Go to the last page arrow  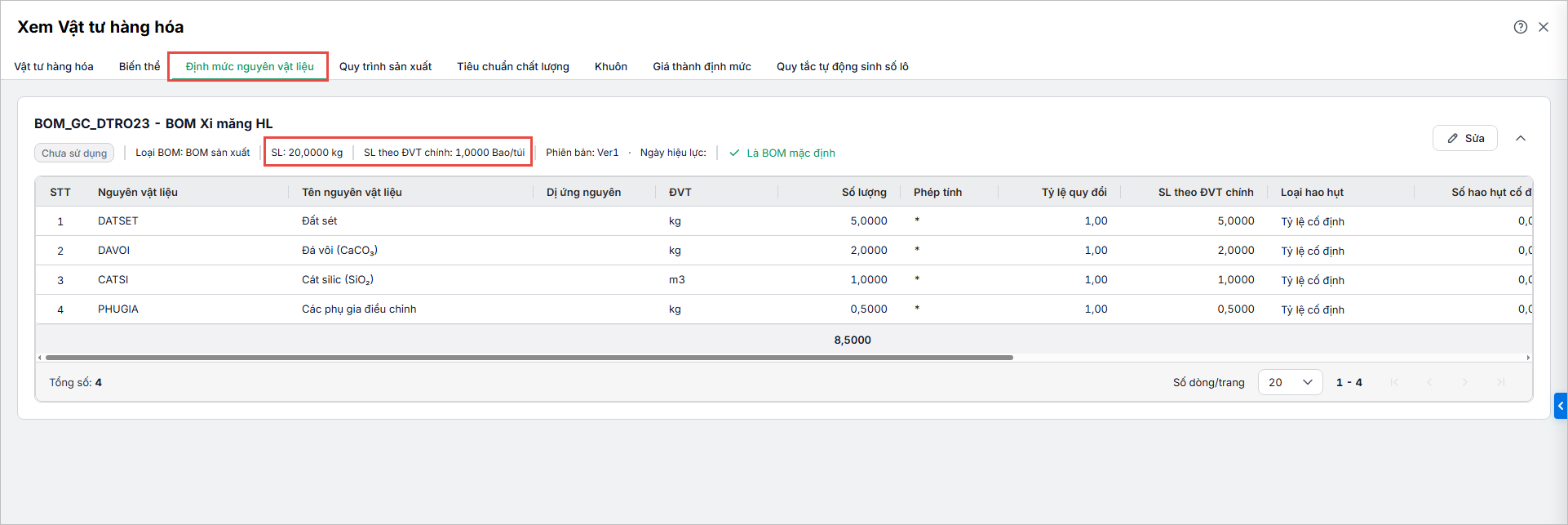pos(1500,382)
